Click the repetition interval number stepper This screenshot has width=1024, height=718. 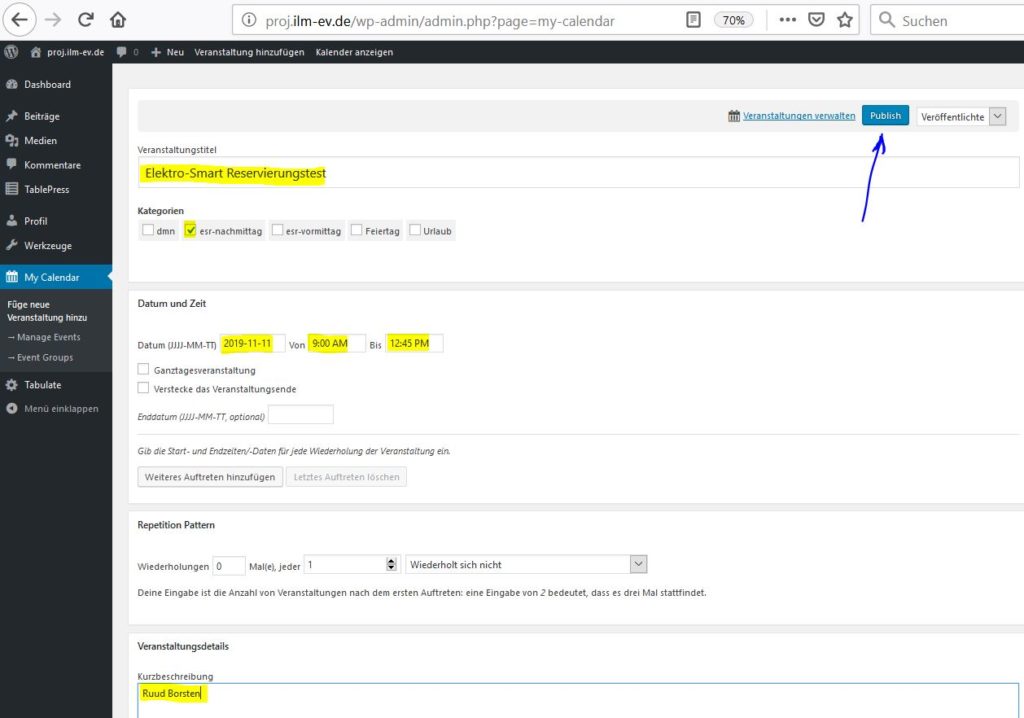point(392,565)
